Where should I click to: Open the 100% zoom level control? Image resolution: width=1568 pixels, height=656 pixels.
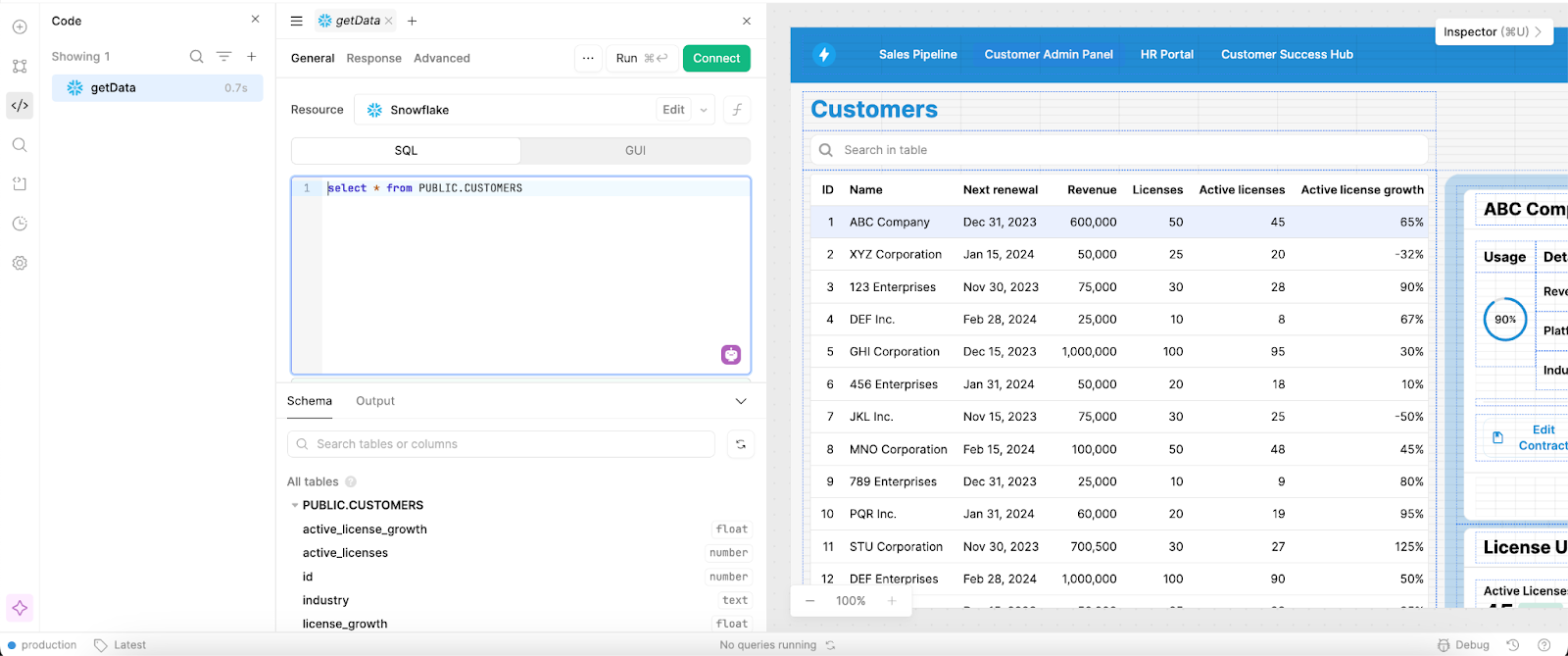(851, 601)
